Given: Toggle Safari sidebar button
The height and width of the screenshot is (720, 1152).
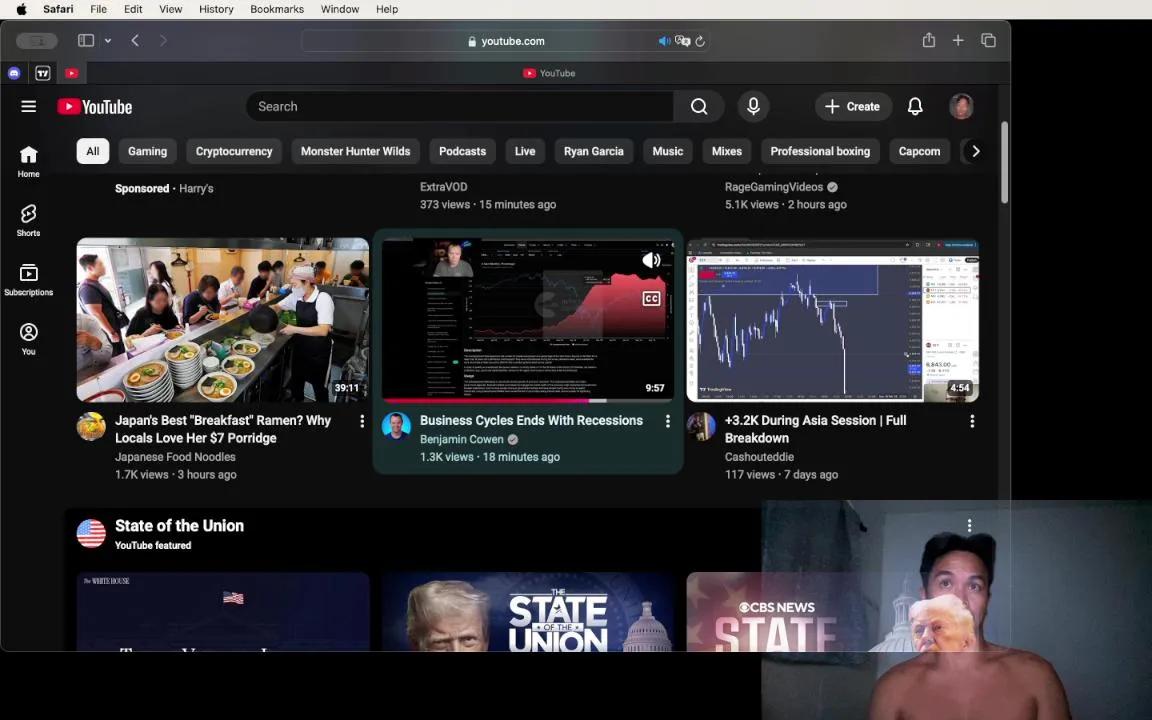Looking at the screenshot, I should pos(86,40).
